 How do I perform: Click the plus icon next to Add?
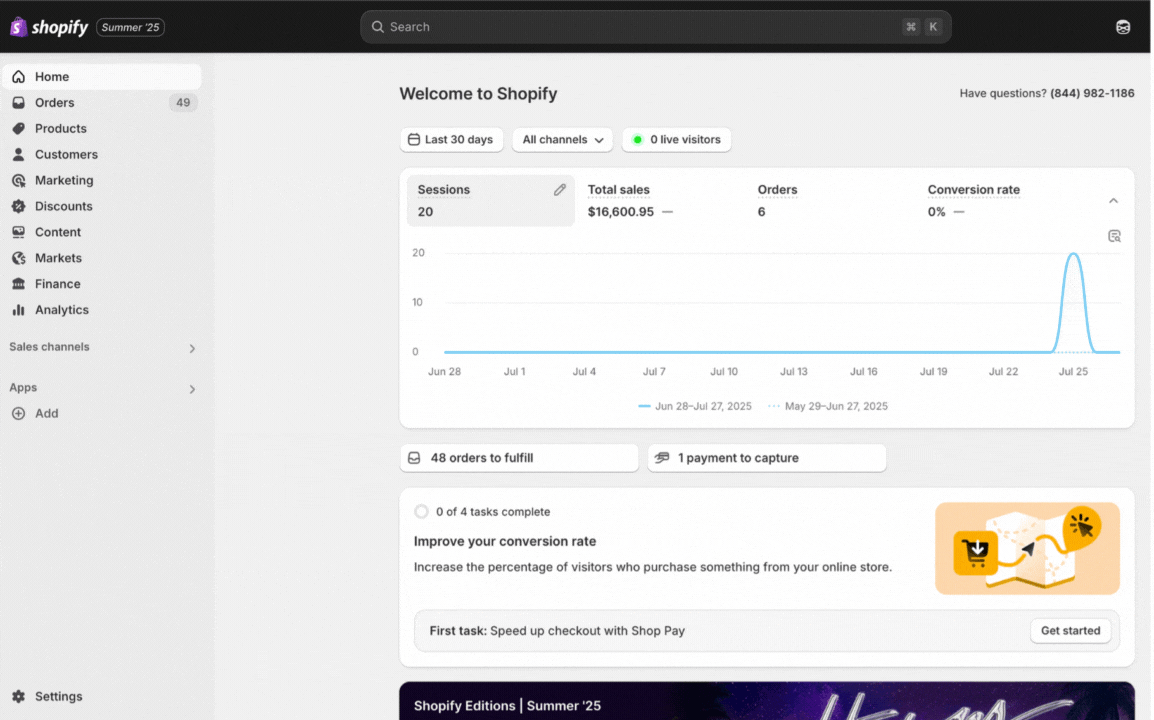click(18, 414)
